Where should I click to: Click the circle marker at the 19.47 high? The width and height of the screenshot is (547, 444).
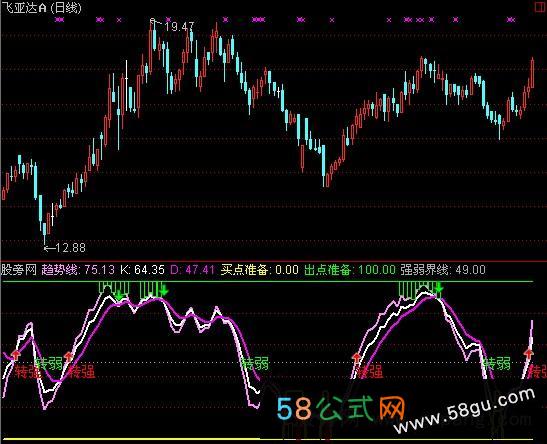[x=152, y=21]
